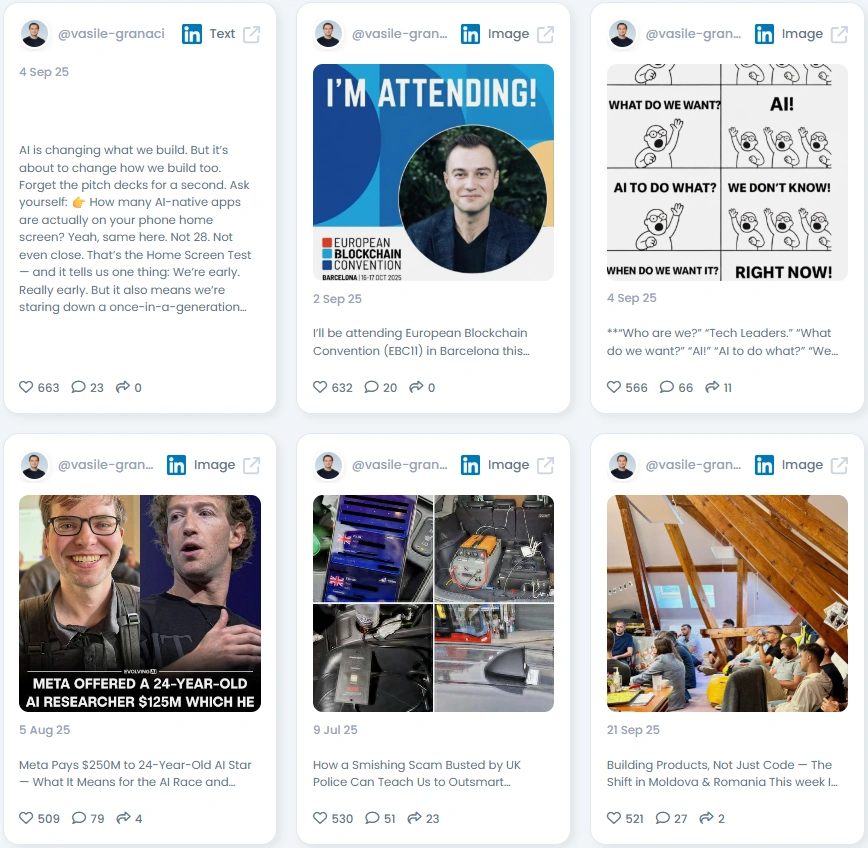Click the share icon showing 23 shares
This screenshot has width=868, height=848.
coord(414,818)
